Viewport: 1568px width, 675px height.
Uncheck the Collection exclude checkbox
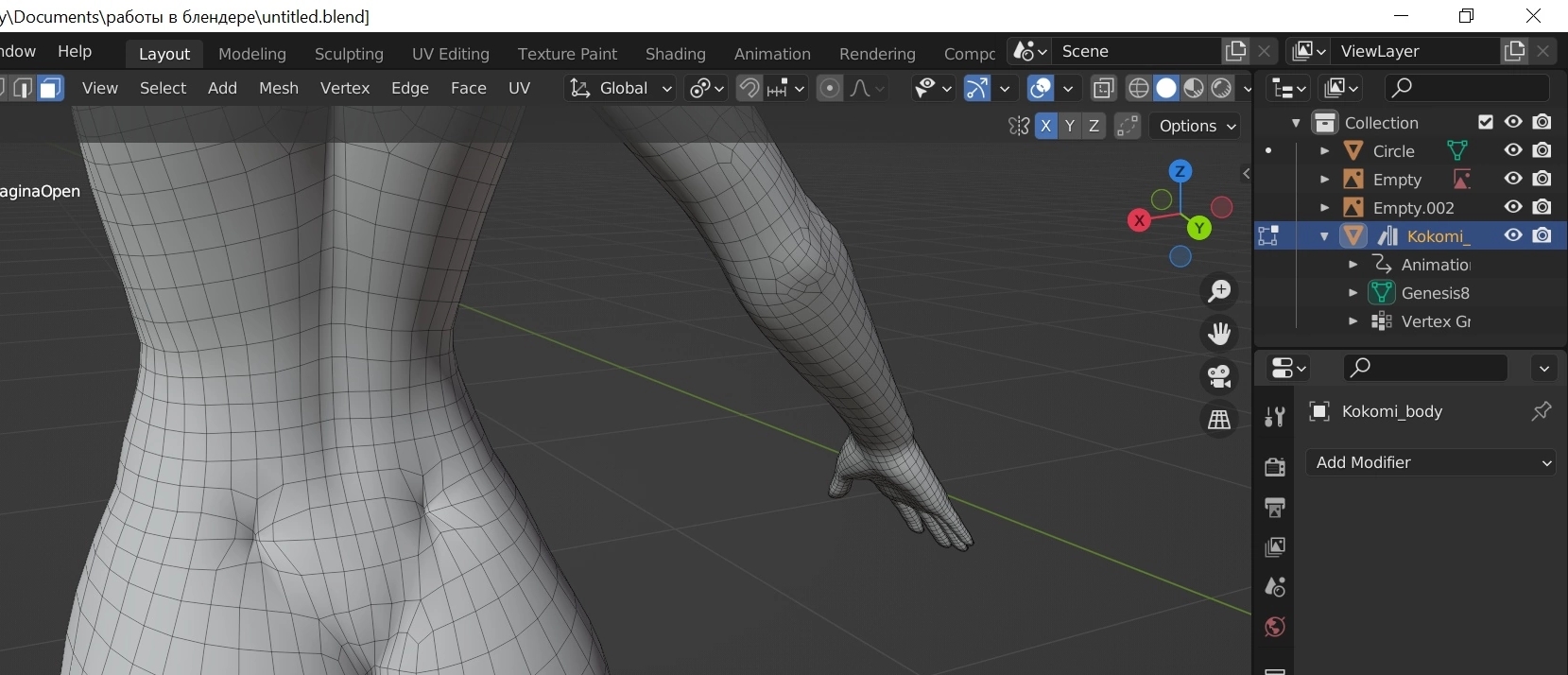click(1486, 122)
